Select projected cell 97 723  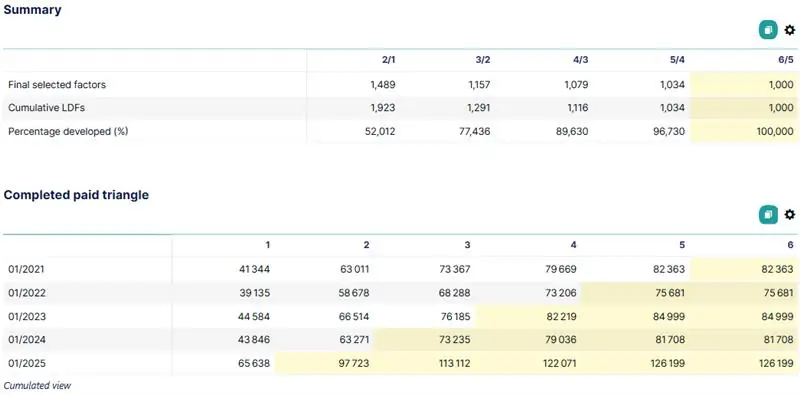coord(353,363)
